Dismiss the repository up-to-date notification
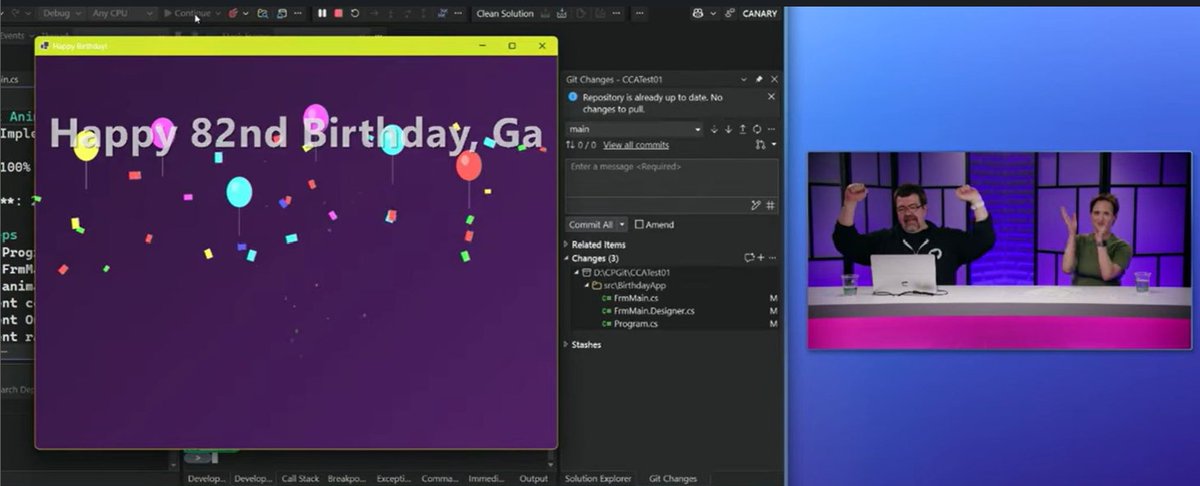1200x486 pixels. click(771, 97)
